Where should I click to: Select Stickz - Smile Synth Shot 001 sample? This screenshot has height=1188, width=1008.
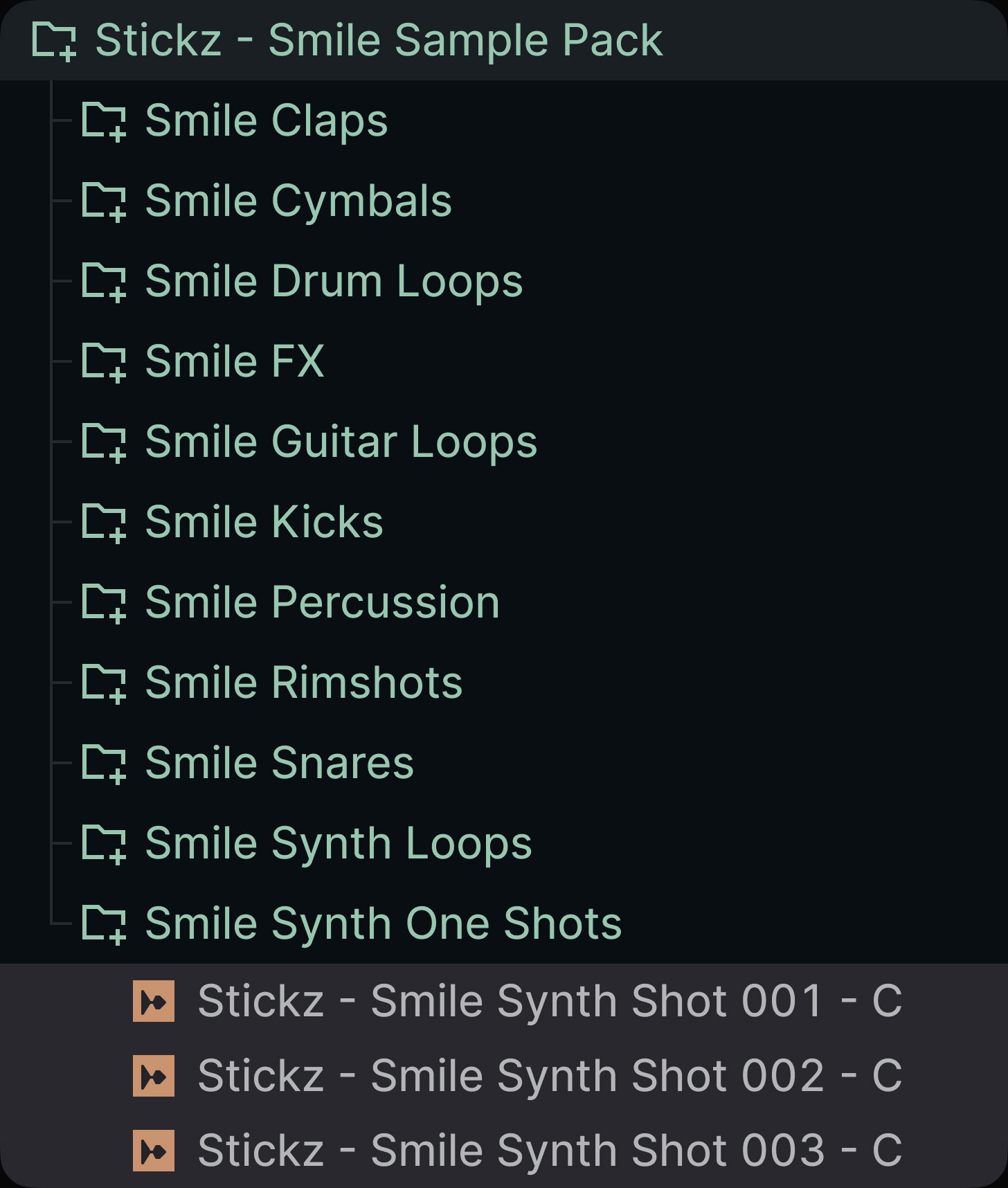pyautogui.click(x=550, y=1001)
